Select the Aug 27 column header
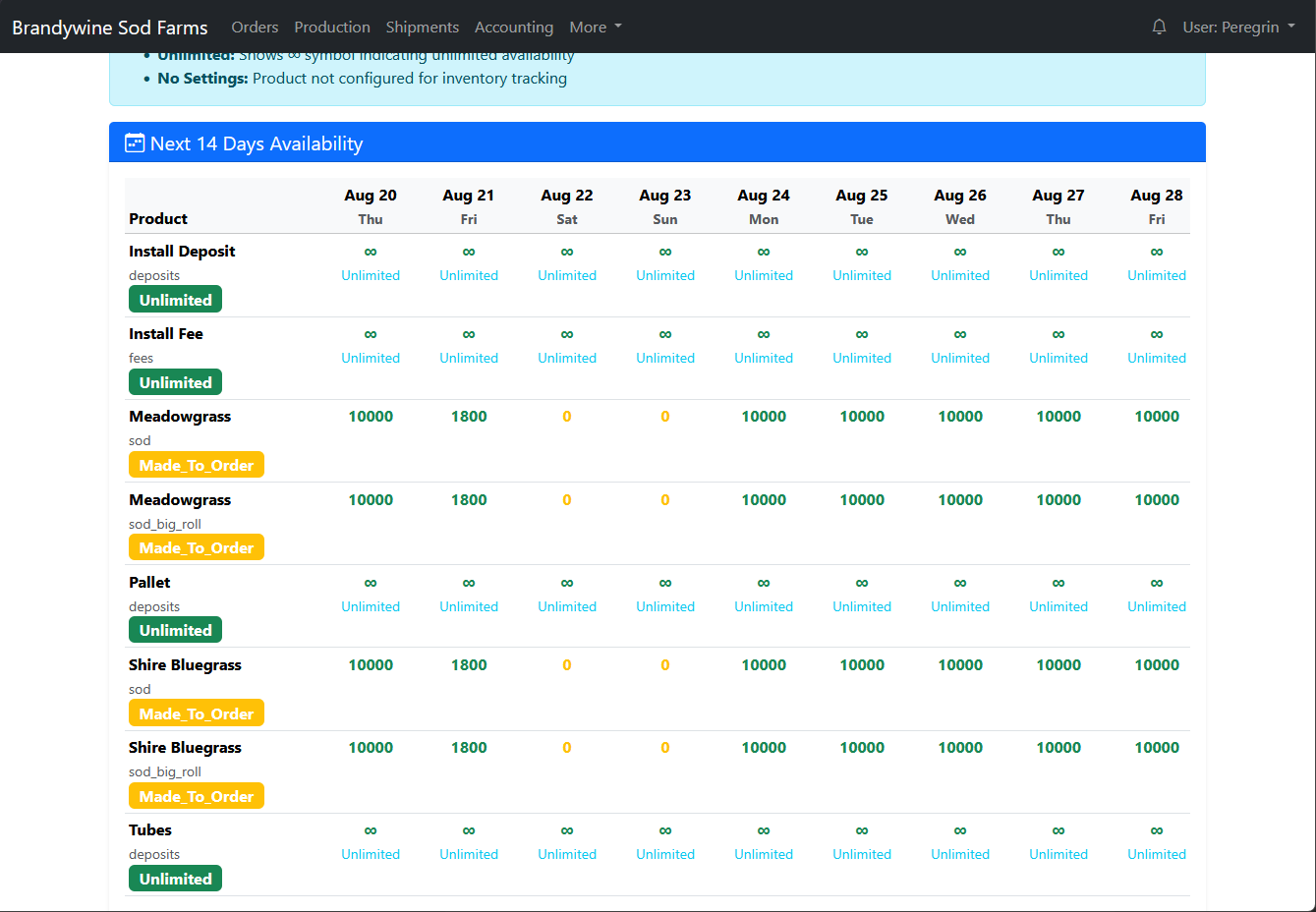 pyautogui.click(x=1059, y=206)
